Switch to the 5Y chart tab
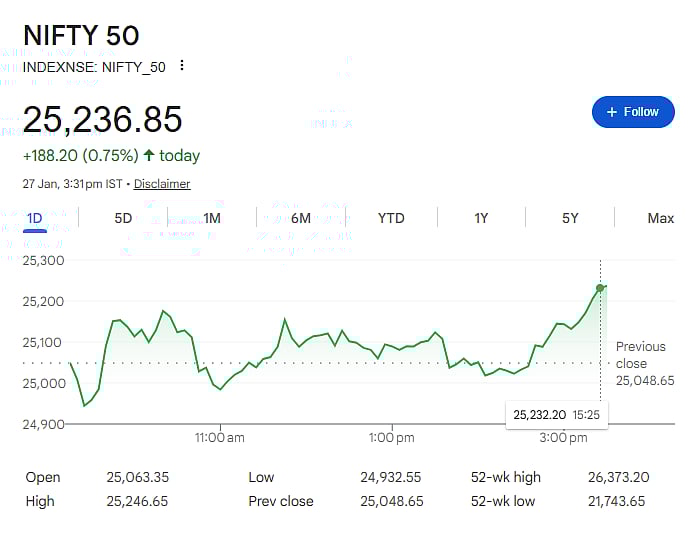Screen dimensions: 691x535 [x=570, y=218]
